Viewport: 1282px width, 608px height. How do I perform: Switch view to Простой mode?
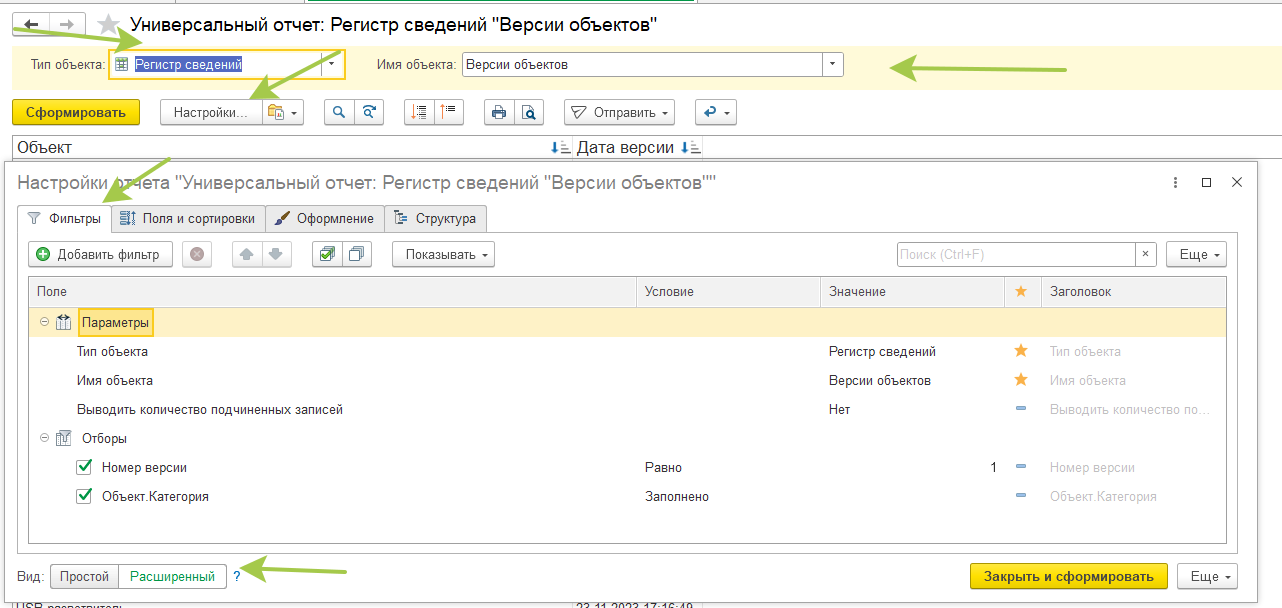pyautogui.click(x=84, y=576)
